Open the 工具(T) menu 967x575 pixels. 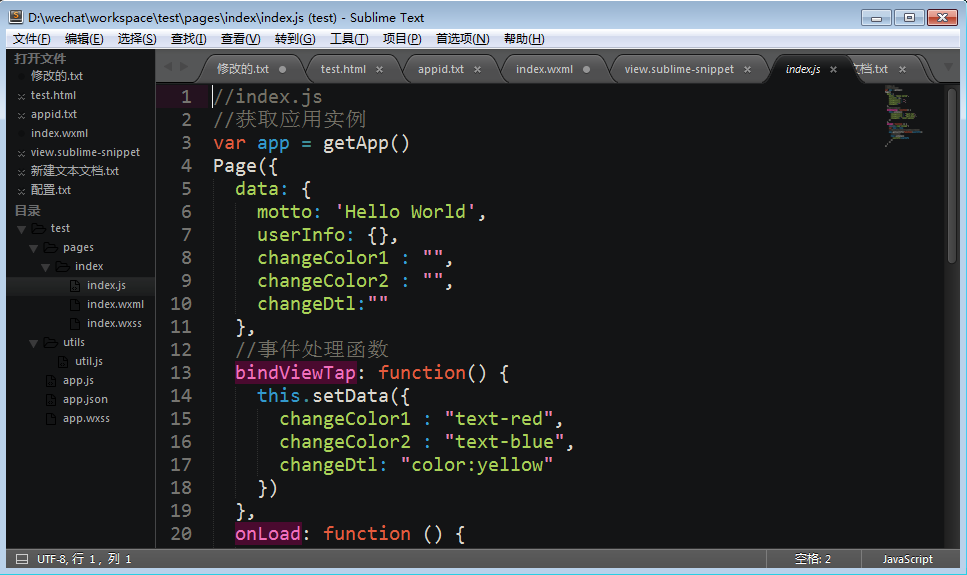tap(348, 39)
